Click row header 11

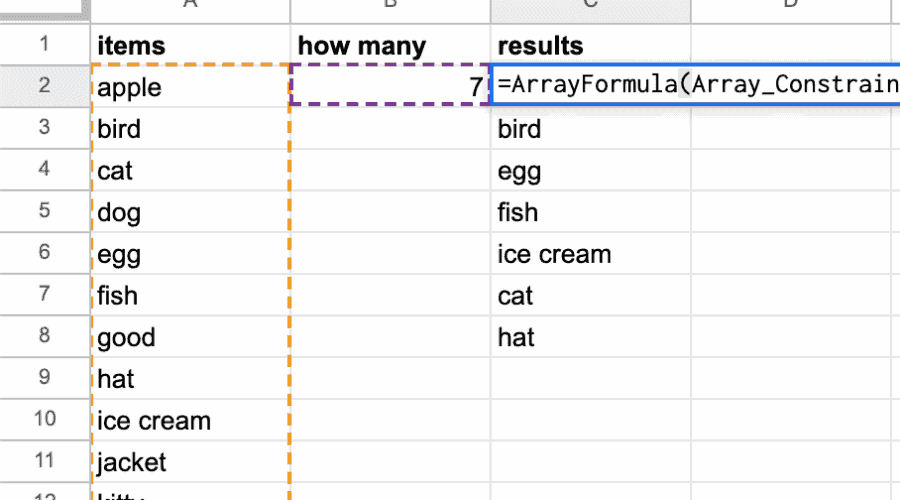44,462
